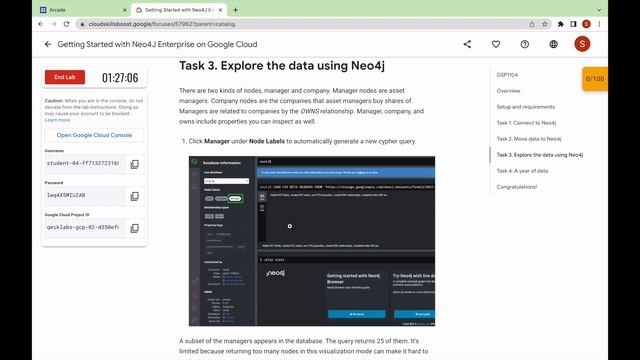640x360 pixels.
Task: Copy the Google Cloud Project ID
Action: [135, 228]
